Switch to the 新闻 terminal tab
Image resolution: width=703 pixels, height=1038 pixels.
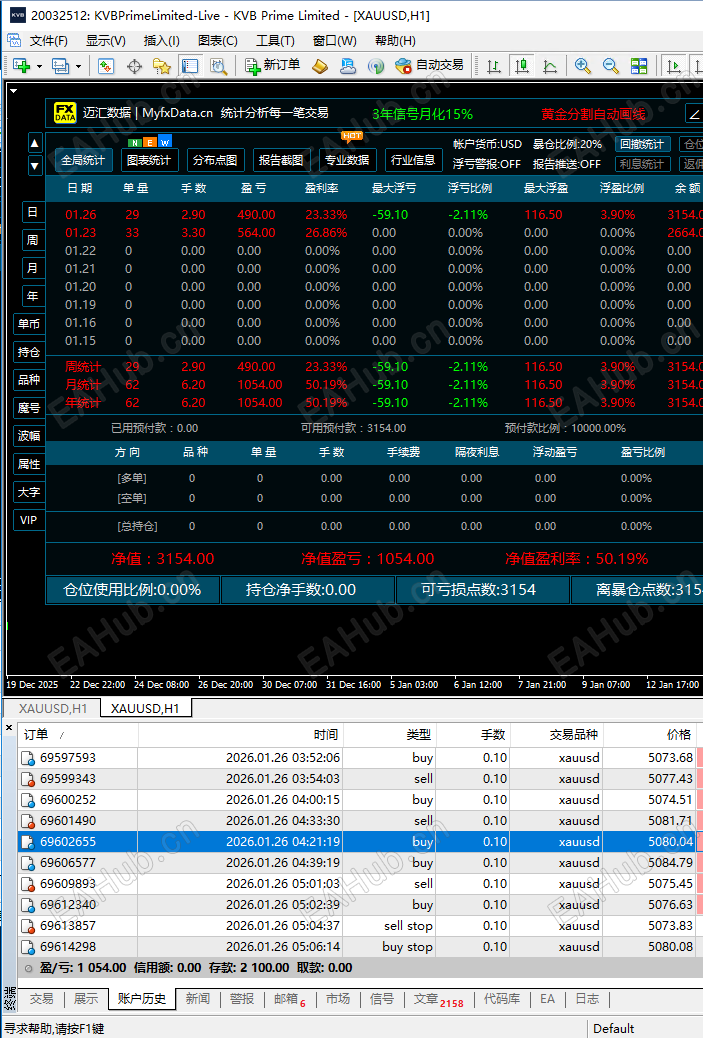tap(197, 998)
